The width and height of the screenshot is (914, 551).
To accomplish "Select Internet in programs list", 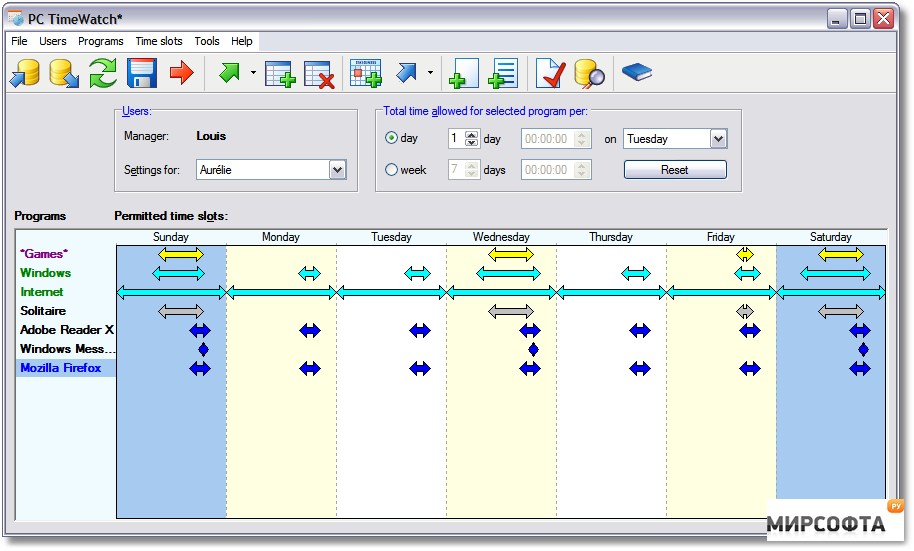I will [41, 292].
